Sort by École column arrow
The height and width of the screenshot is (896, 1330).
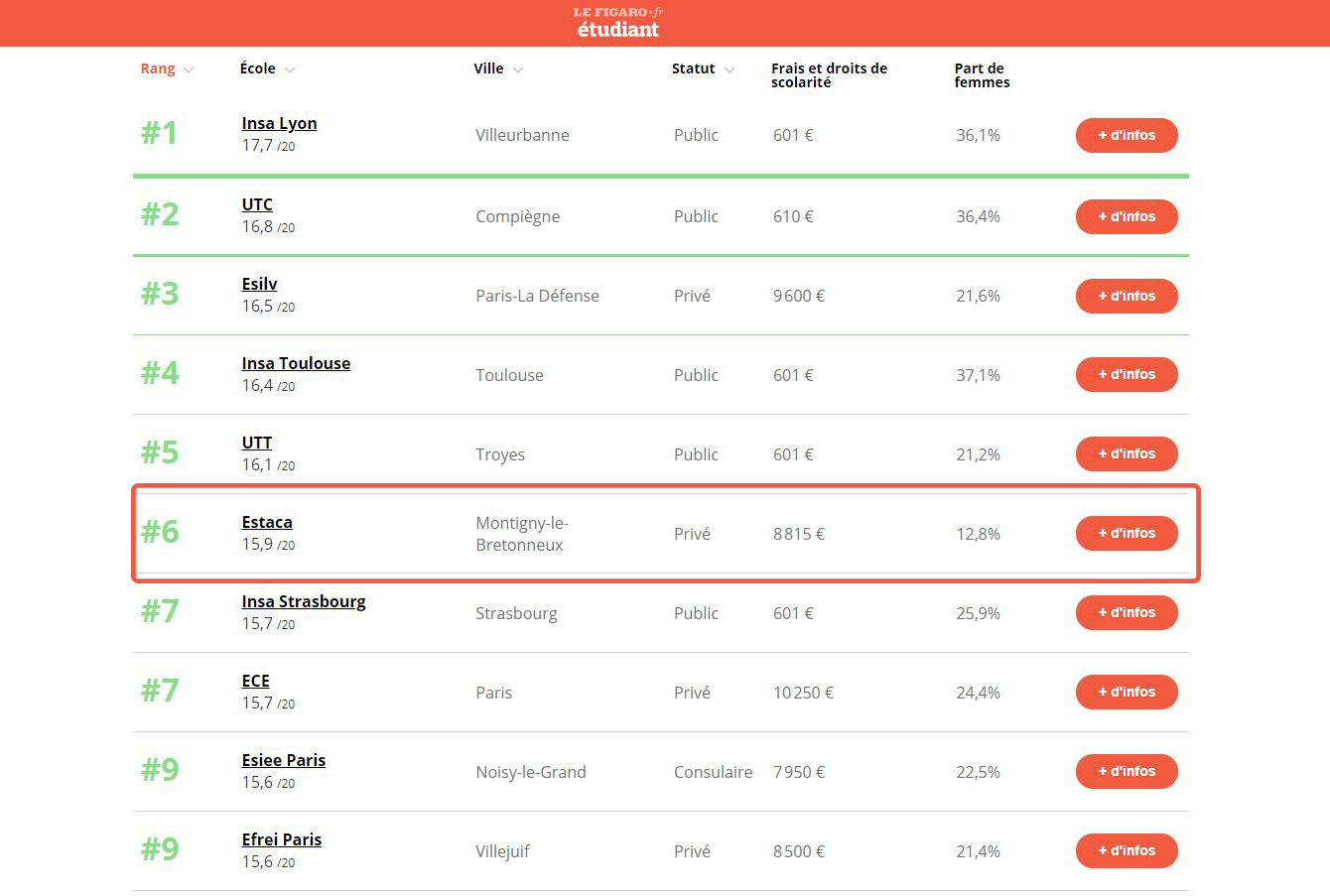point(290,69)
